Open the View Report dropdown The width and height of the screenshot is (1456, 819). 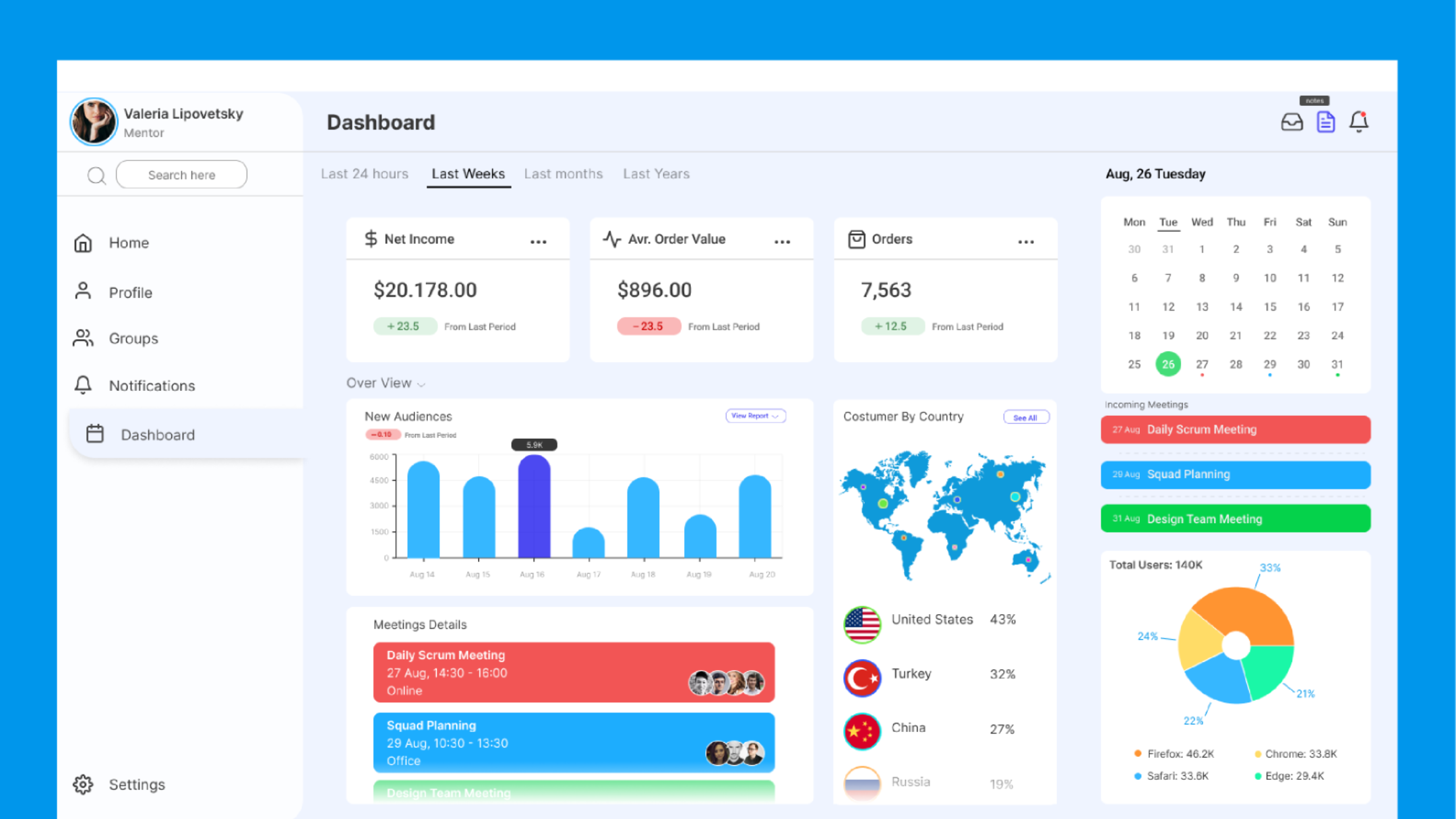click(x=755, y=416)
